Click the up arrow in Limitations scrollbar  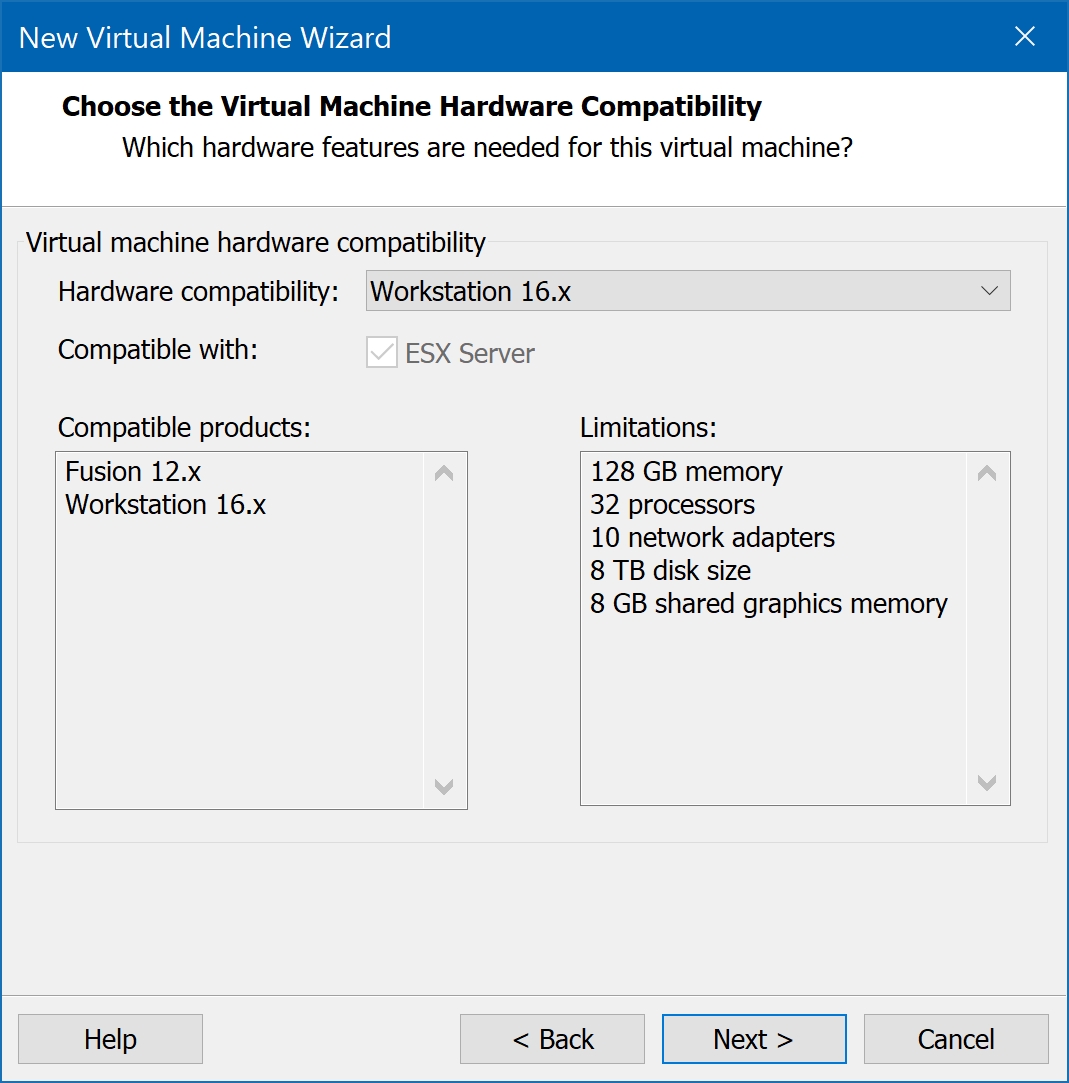(x=987, y=474)
